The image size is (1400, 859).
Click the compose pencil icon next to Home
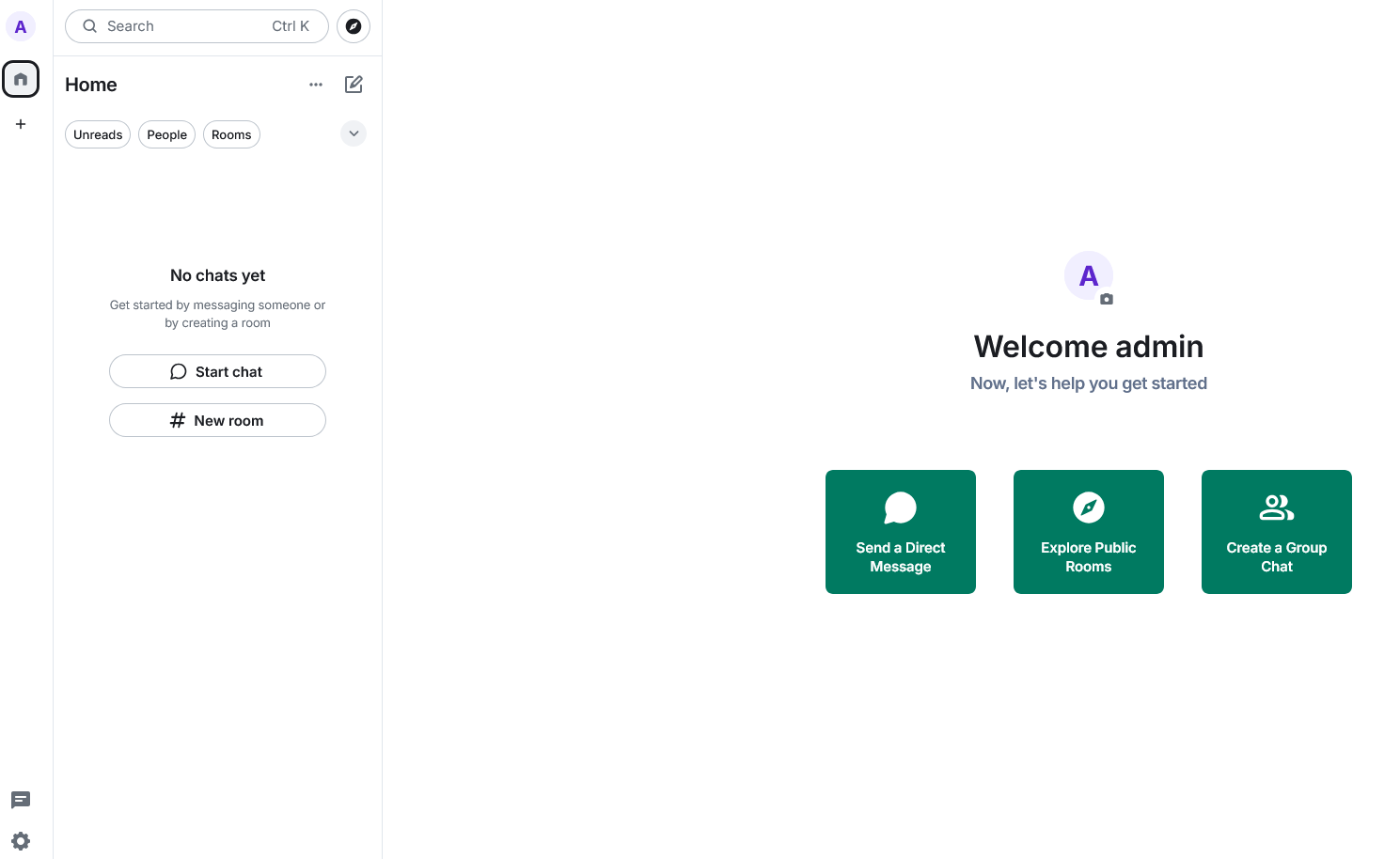[x=354, y=85]
